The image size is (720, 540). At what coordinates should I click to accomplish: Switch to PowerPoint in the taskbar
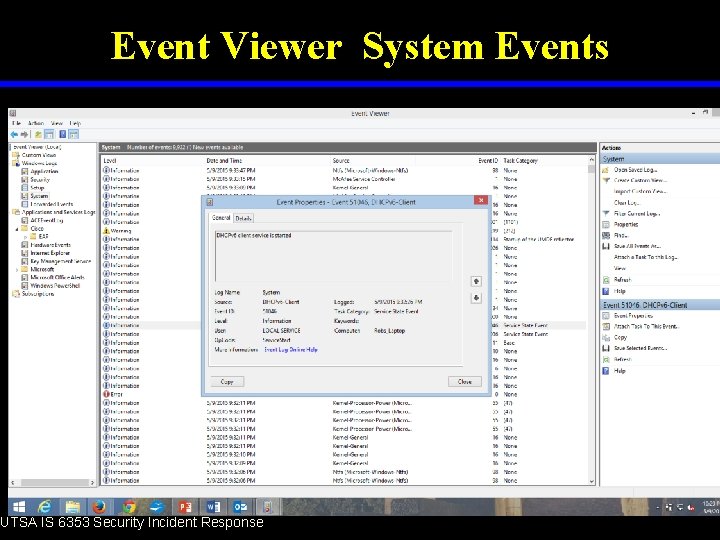click(x=185, y=506)
